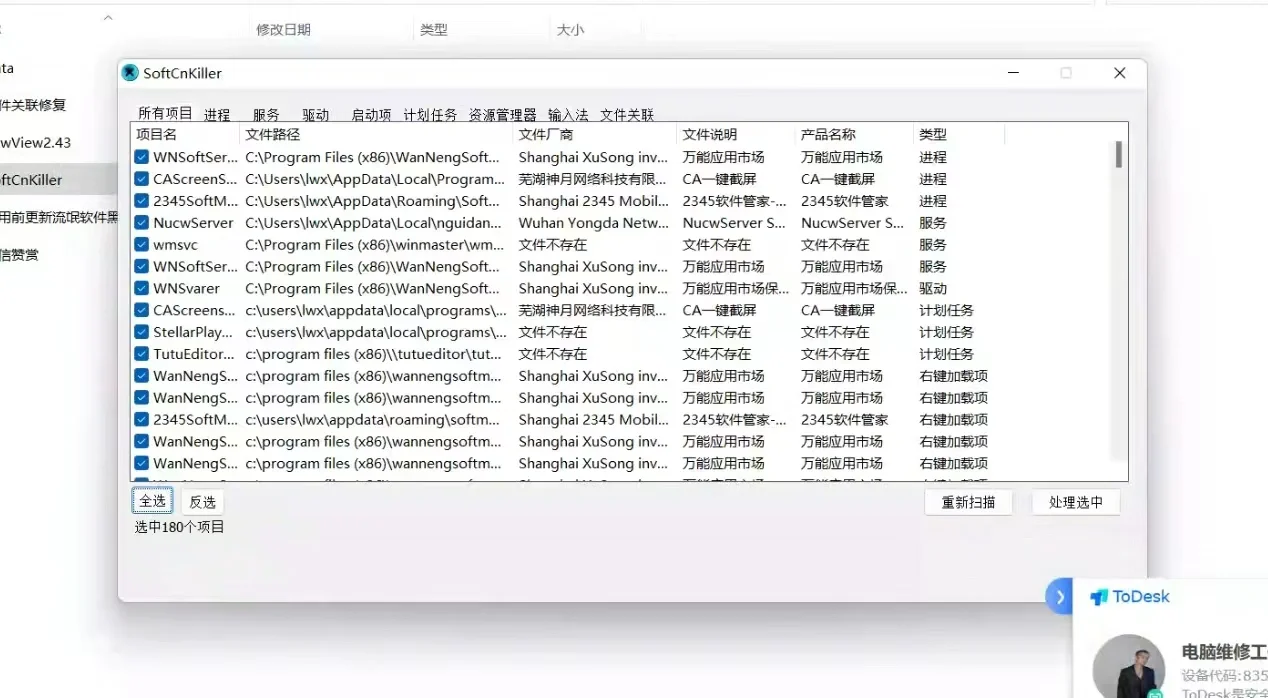Image resolution: width=1268 pixels, height=698 pixels.
Task: Select SoftCnKiller in the left sidebar list
Action: tap(30, 179)
